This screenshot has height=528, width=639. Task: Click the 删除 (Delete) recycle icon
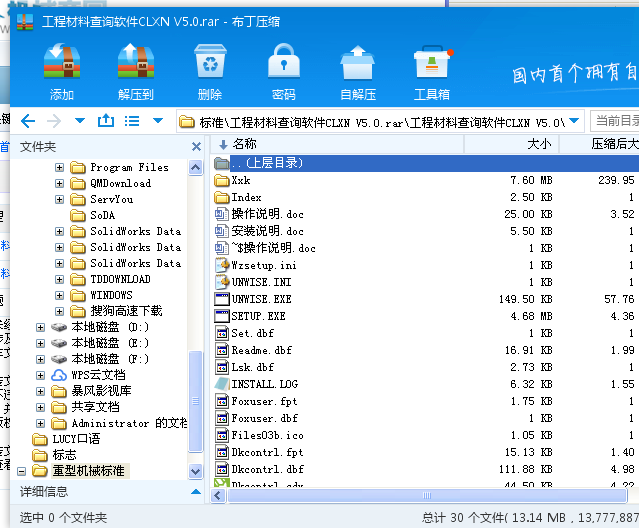pos(210,61)
